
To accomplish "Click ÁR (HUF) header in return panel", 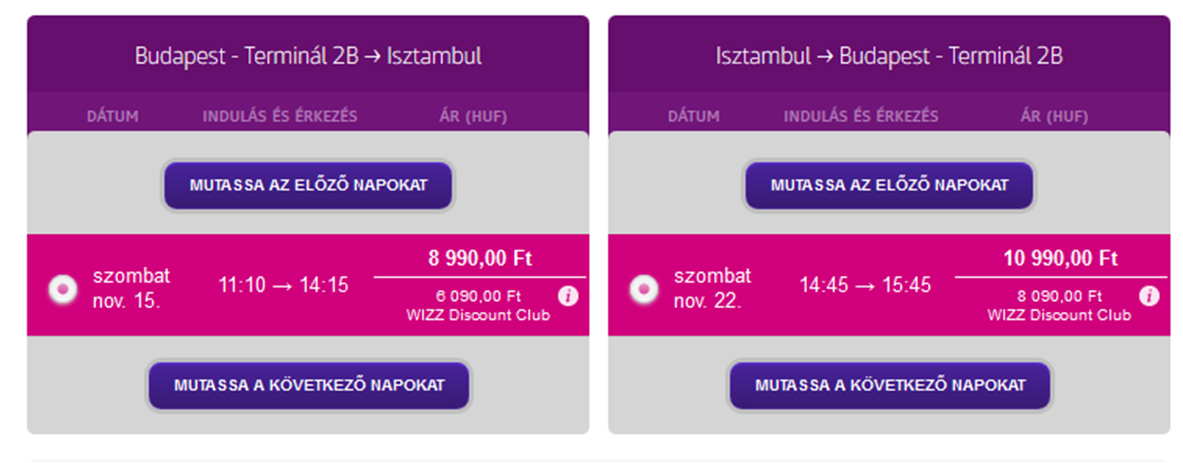I will 1054,117.
